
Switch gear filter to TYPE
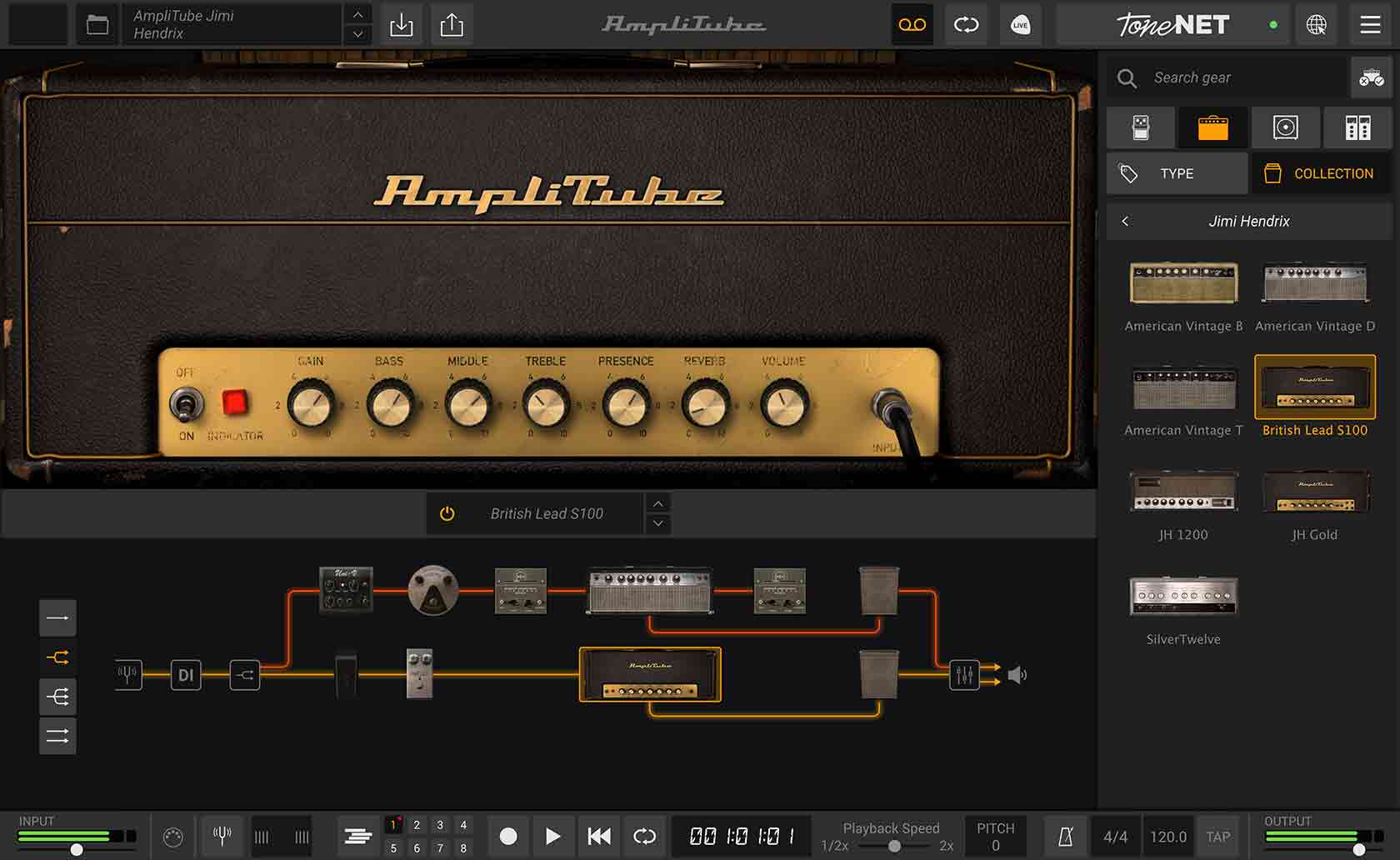tap(1177, 173)
